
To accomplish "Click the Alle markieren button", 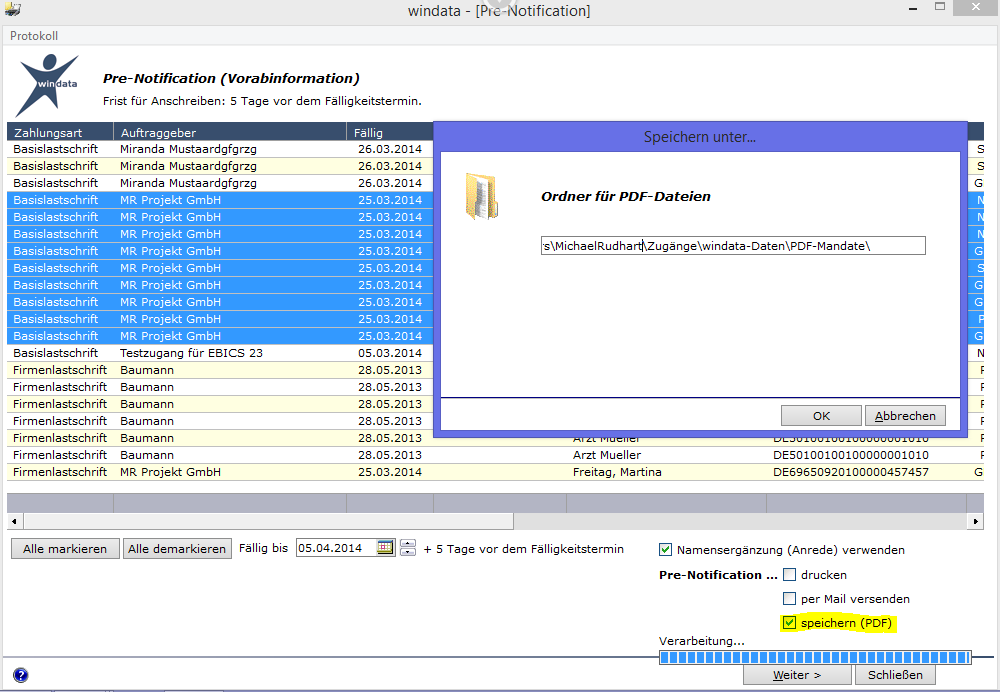I will tap(65, 548).
